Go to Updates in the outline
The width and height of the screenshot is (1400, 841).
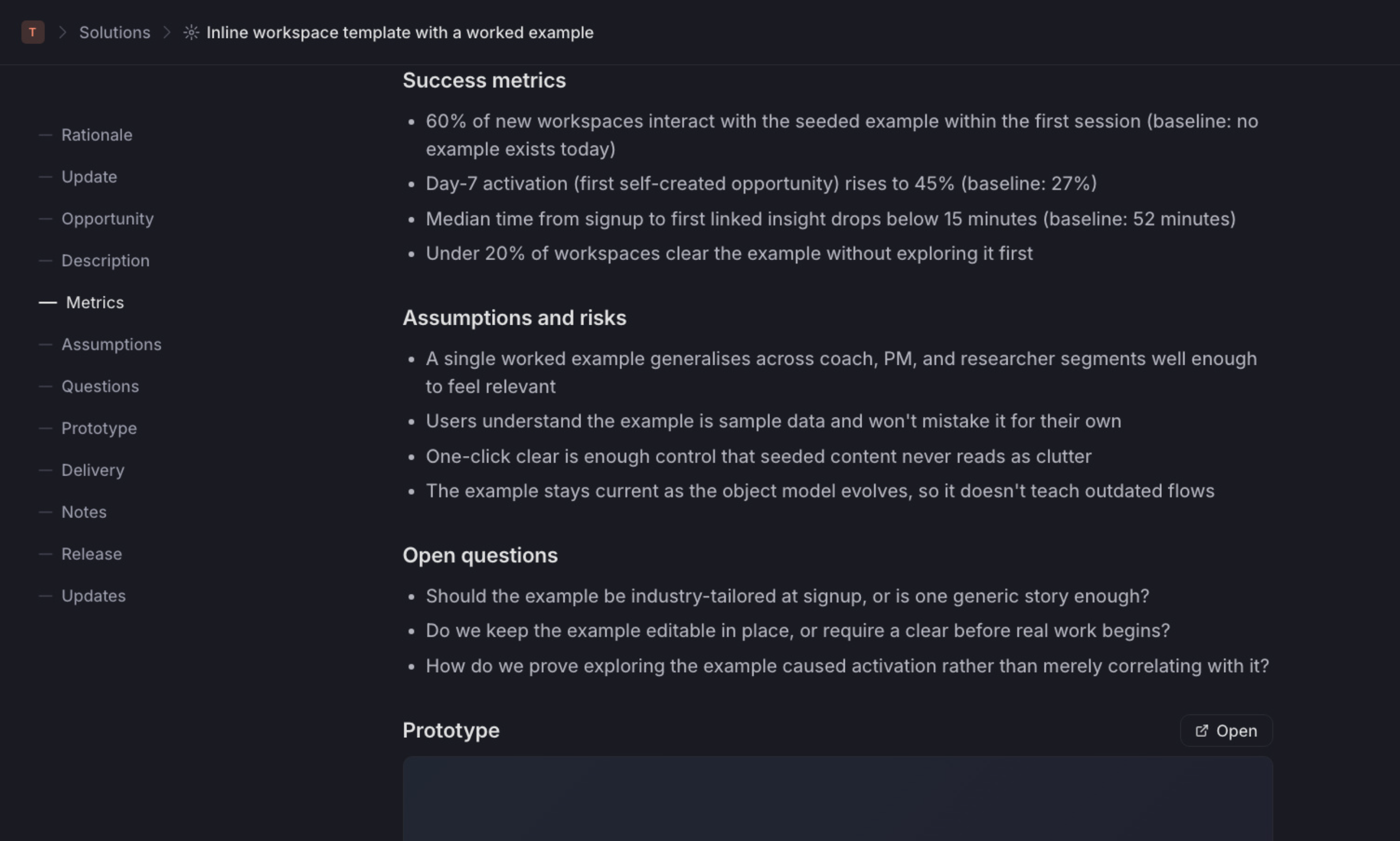pos(93,596)
